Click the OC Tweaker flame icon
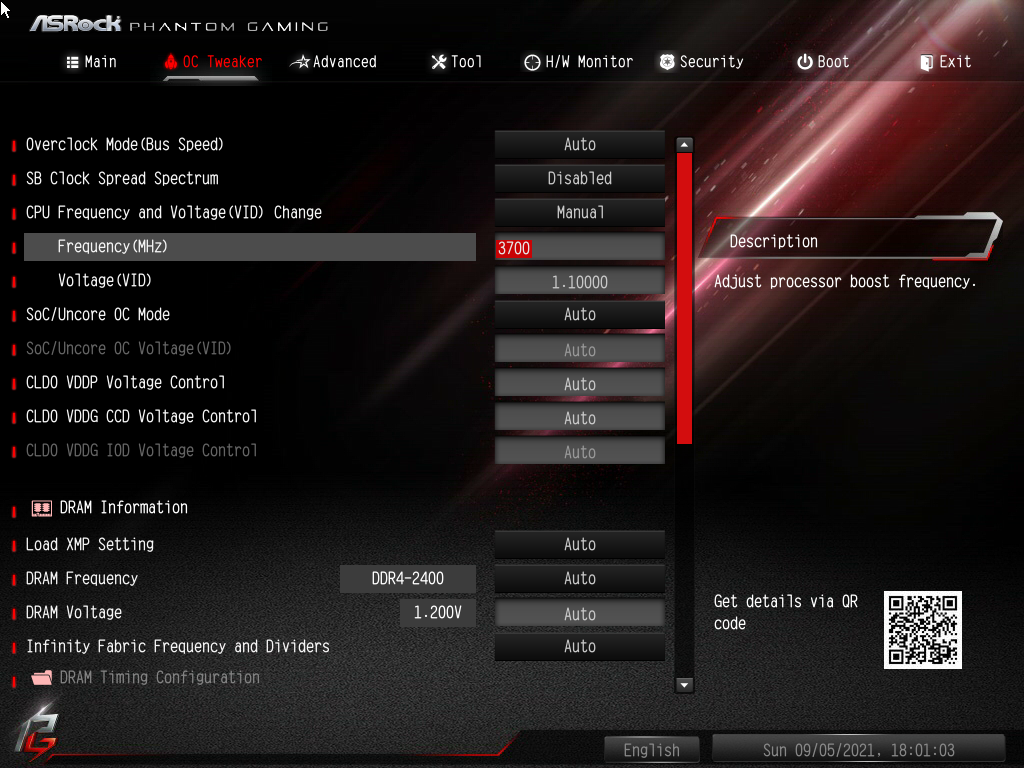This screenshot has width=1024, height=768. [x=172, y=60]
